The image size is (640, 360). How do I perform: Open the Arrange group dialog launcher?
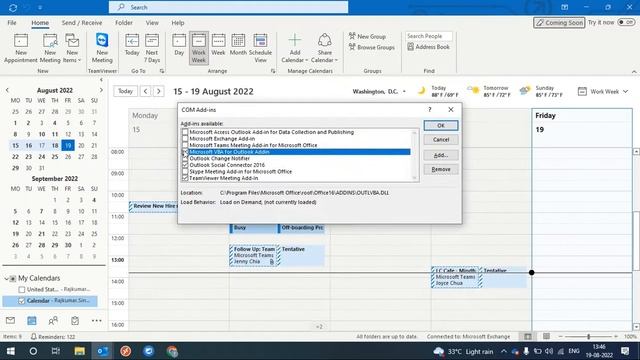tap(273, 71)
